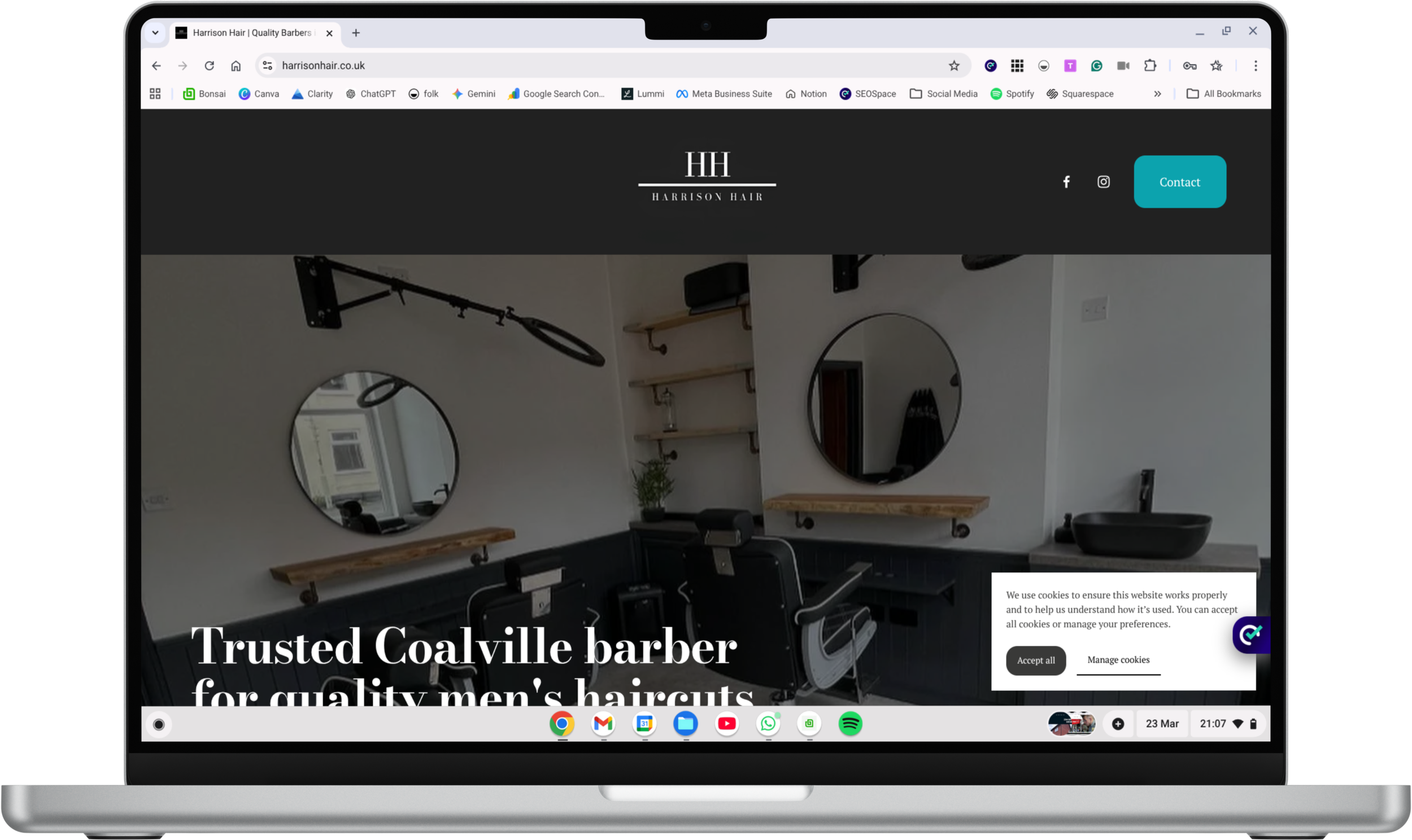Click the browser reload icon

209,65
